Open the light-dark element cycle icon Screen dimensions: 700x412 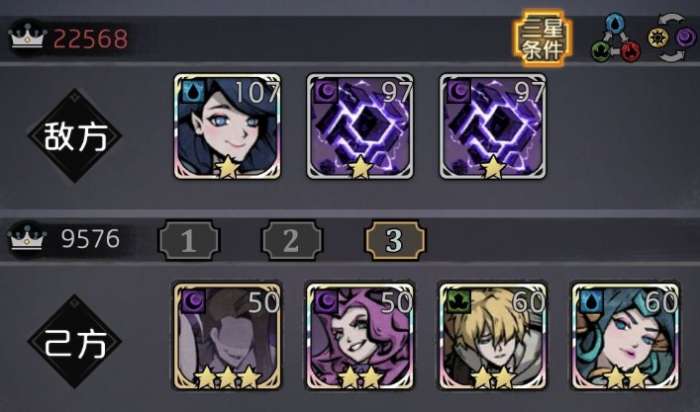click(x=671, y=38)
